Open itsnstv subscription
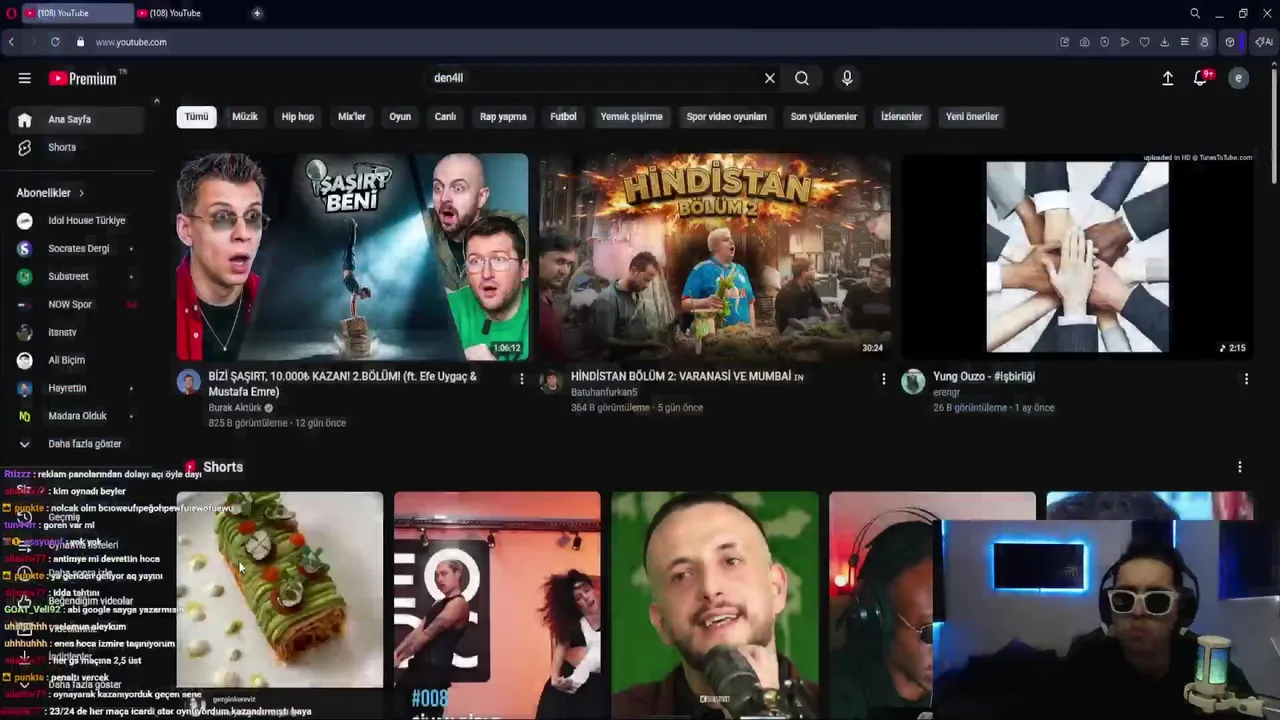Screen dimensions: 1280x720 pyautogui.click(x=78, y=332)
